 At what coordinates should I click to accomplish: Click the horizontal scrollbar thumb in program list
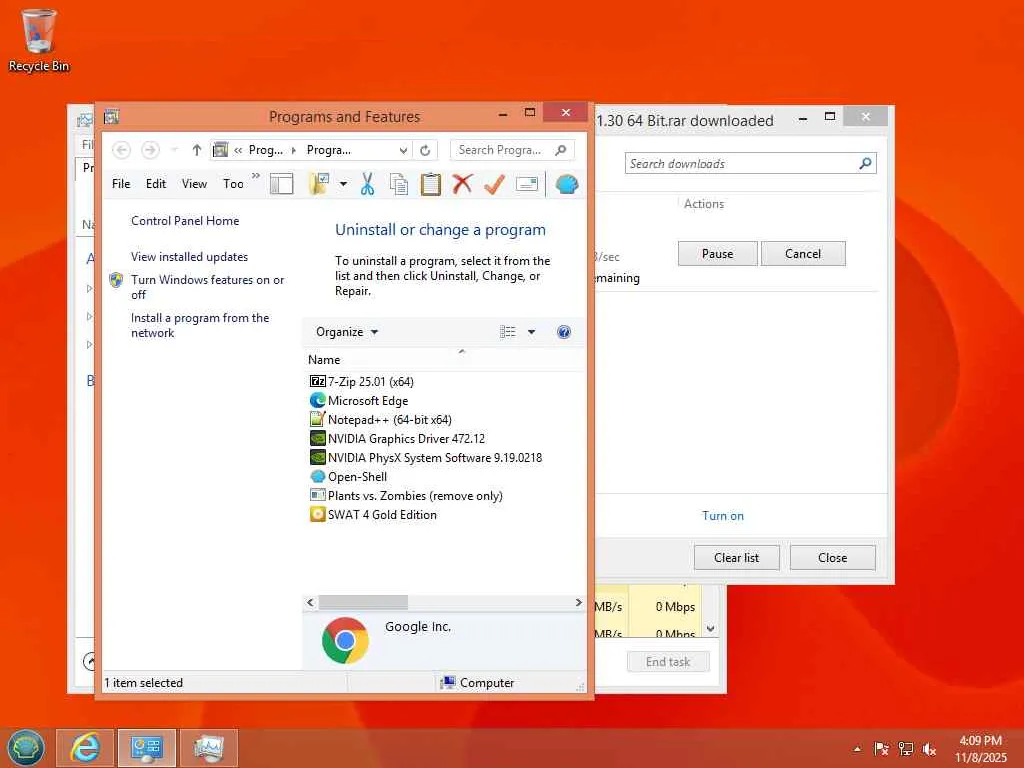363,602
